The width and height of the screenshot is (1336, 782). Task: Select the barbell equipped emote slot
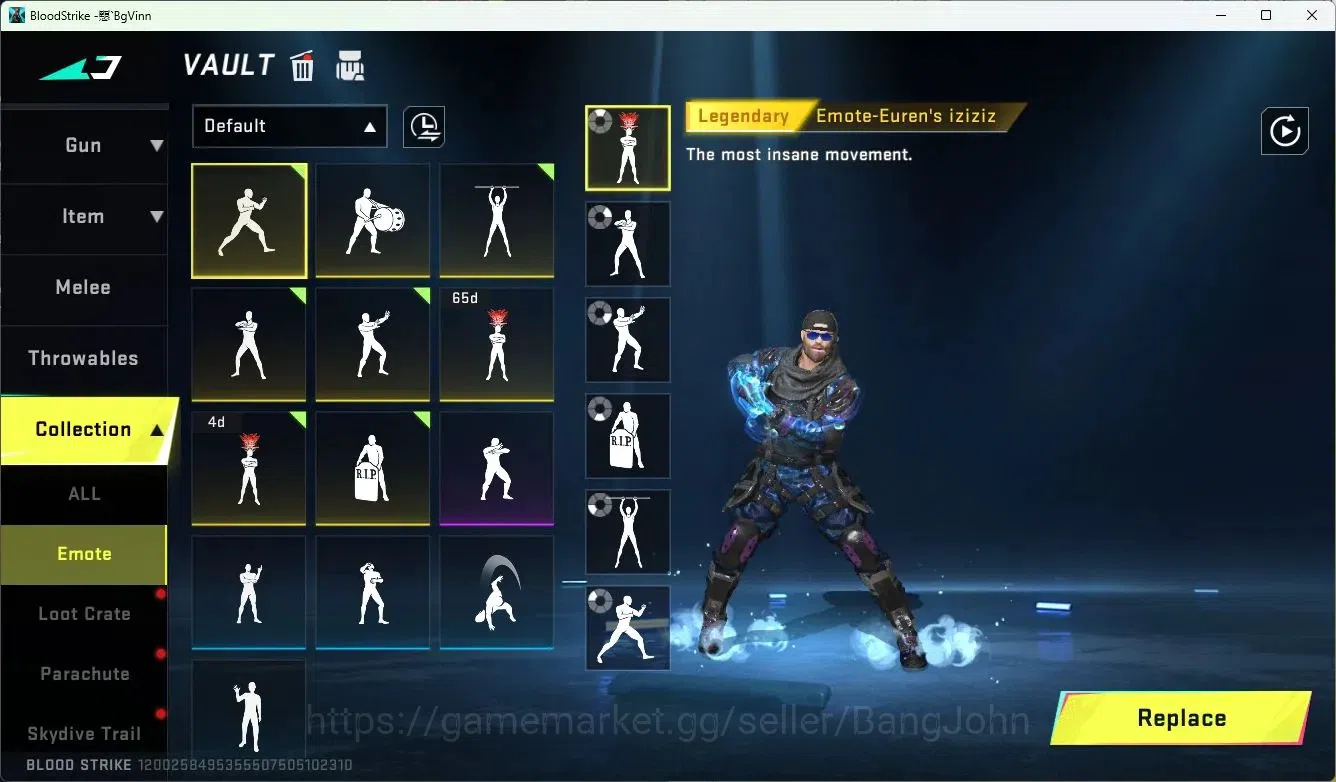[x=628, y=532]
